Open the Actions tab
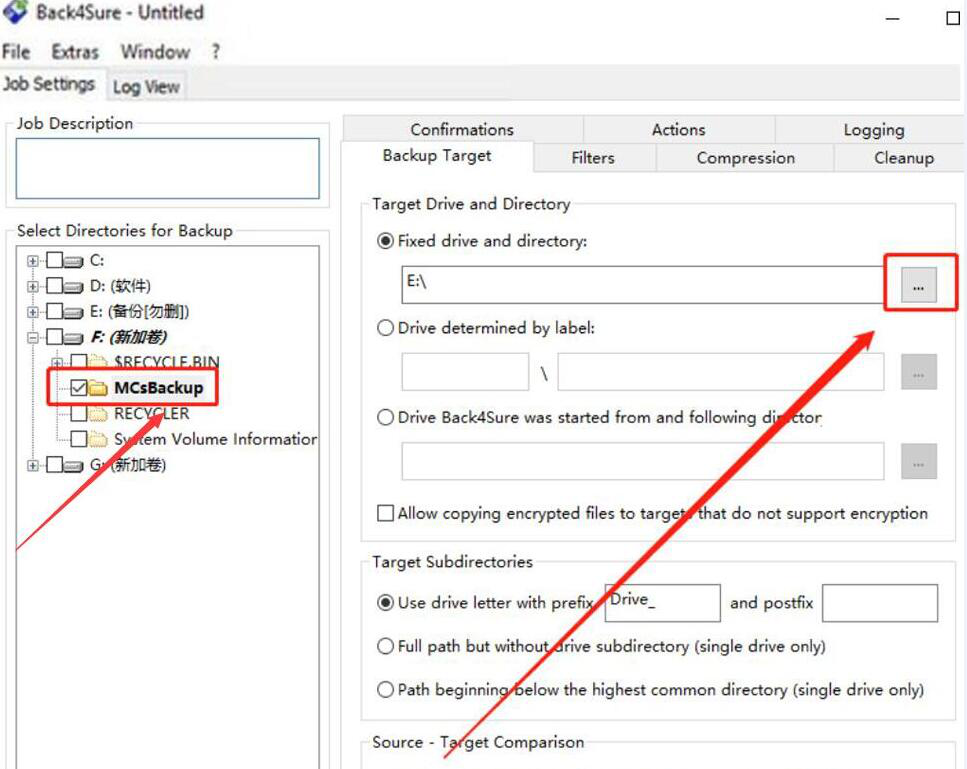This screenshot has width=967, height=769. coord(678,130)
